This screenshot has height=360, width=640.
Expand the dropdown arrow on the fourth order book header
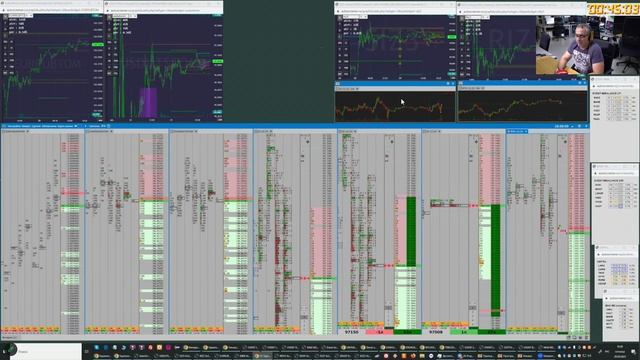(271, 131)
